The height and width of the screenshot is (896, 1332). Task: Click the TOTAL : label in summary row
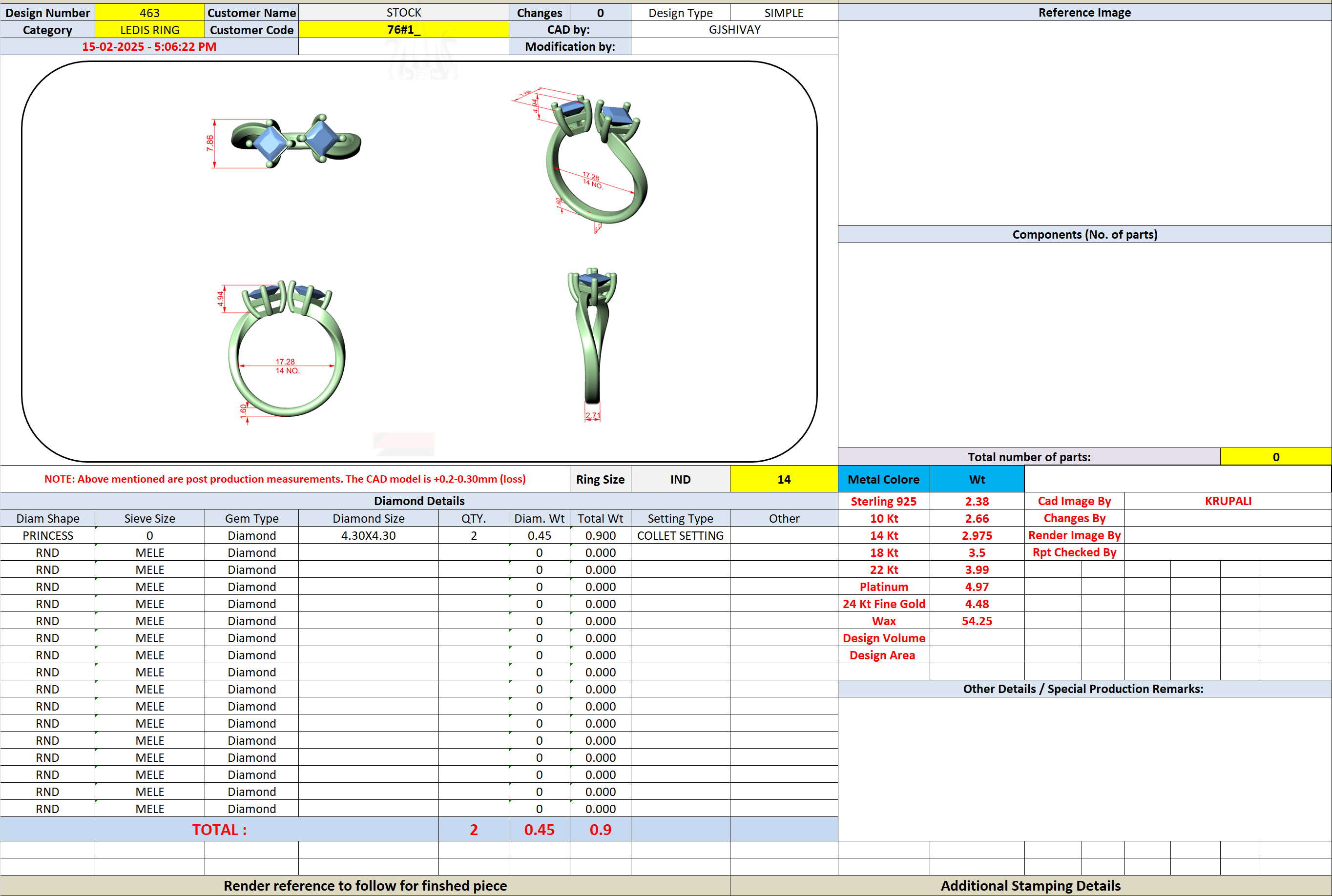220,830
